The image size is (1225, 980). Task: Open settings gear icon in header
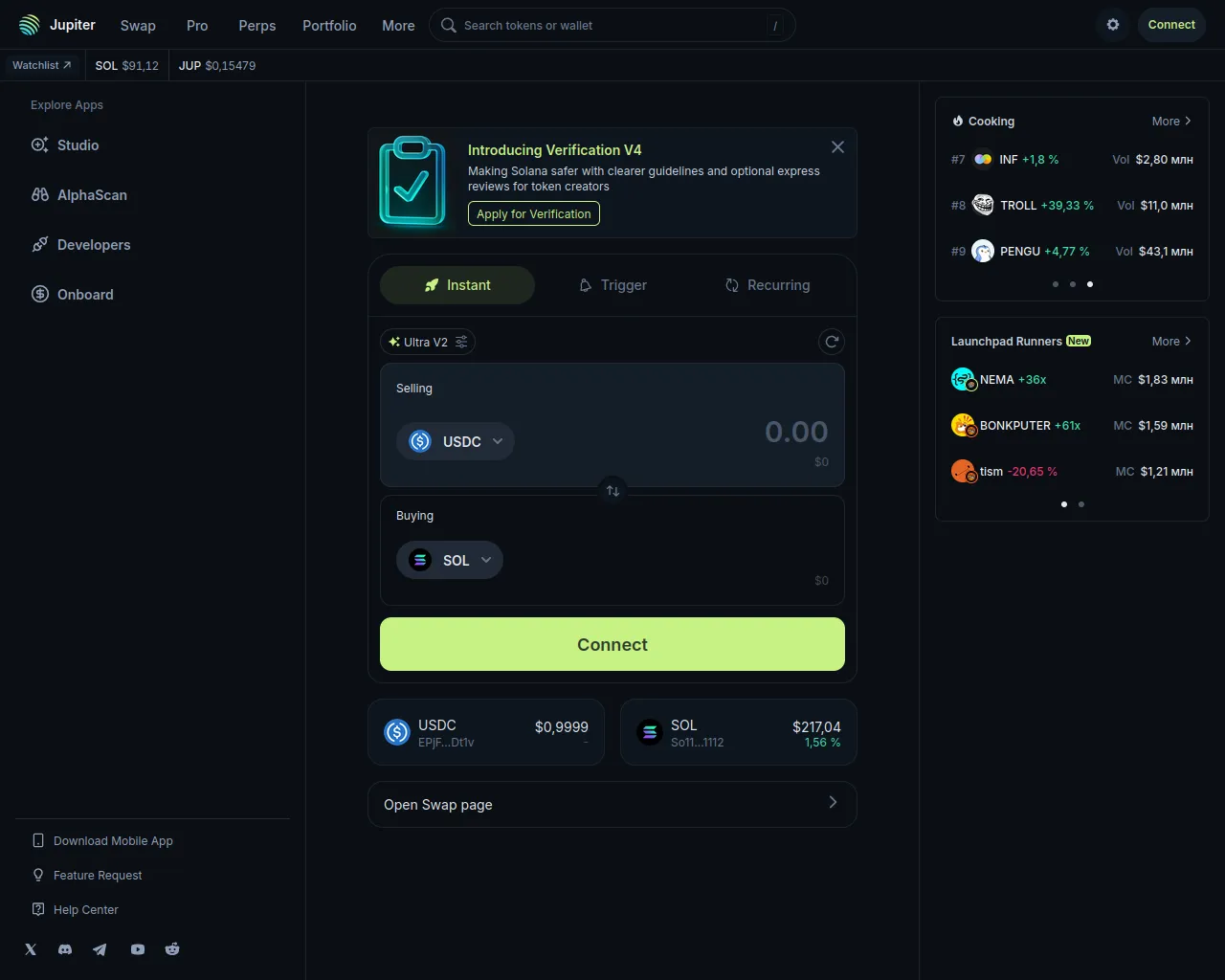(x=1113, y=25)
